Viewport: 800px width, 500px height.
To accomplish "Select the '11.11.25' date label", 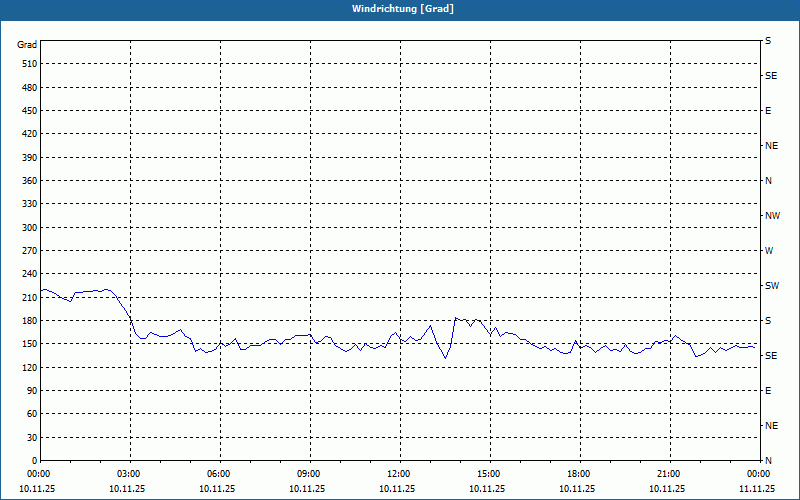I will click(x=757, y=489).
